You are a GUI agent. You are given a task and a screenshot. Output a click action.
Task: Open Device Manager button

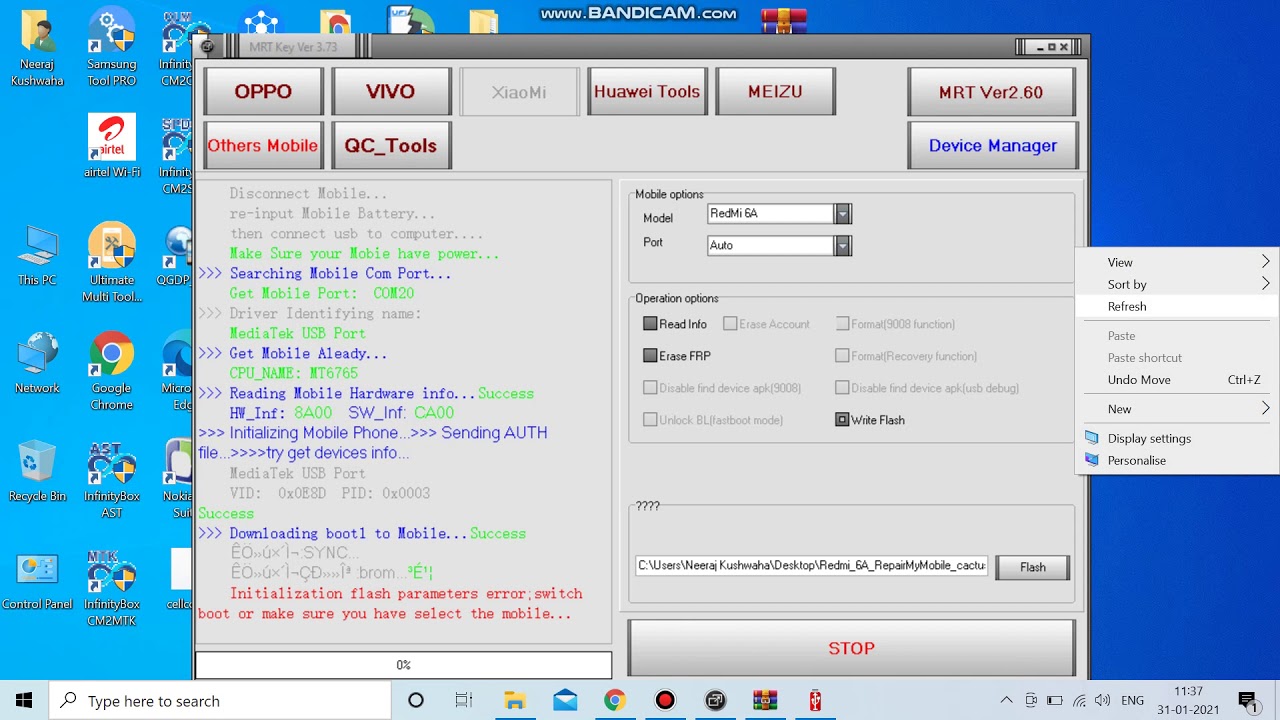click(992, 146)
